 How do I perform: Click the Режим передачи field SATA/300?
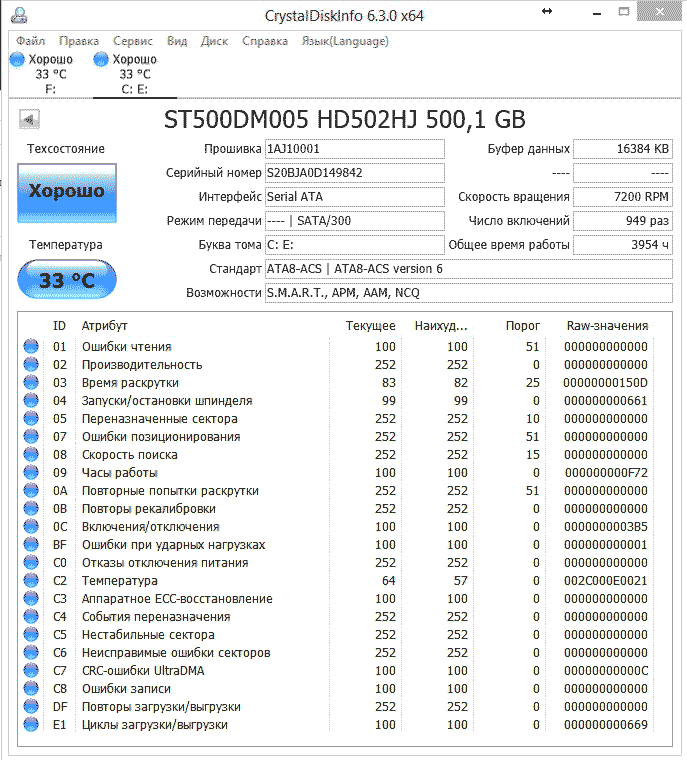click(354, 221)
